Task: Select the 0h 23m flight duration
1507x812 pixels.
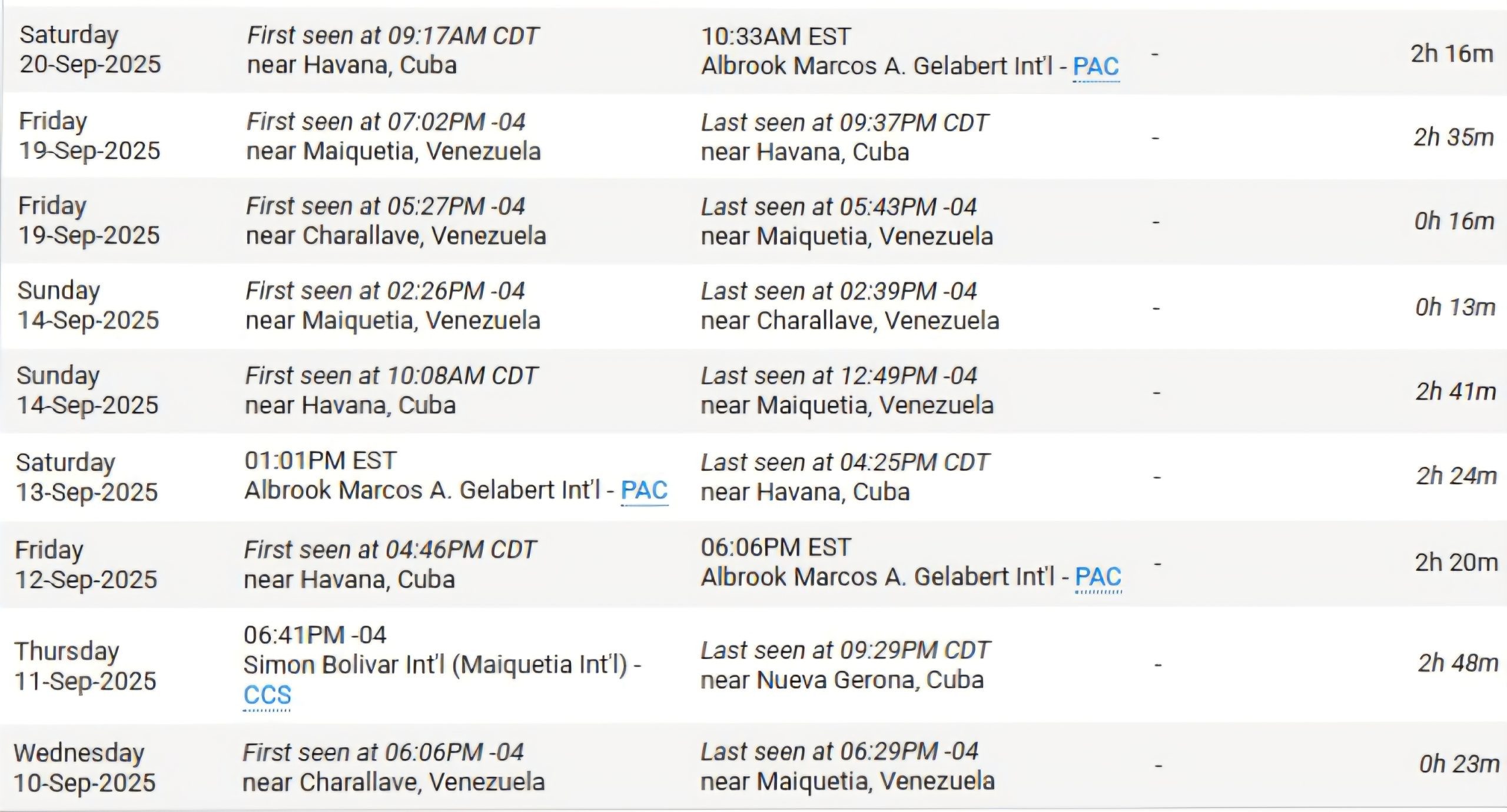Action: click(x=1459, y=764)
